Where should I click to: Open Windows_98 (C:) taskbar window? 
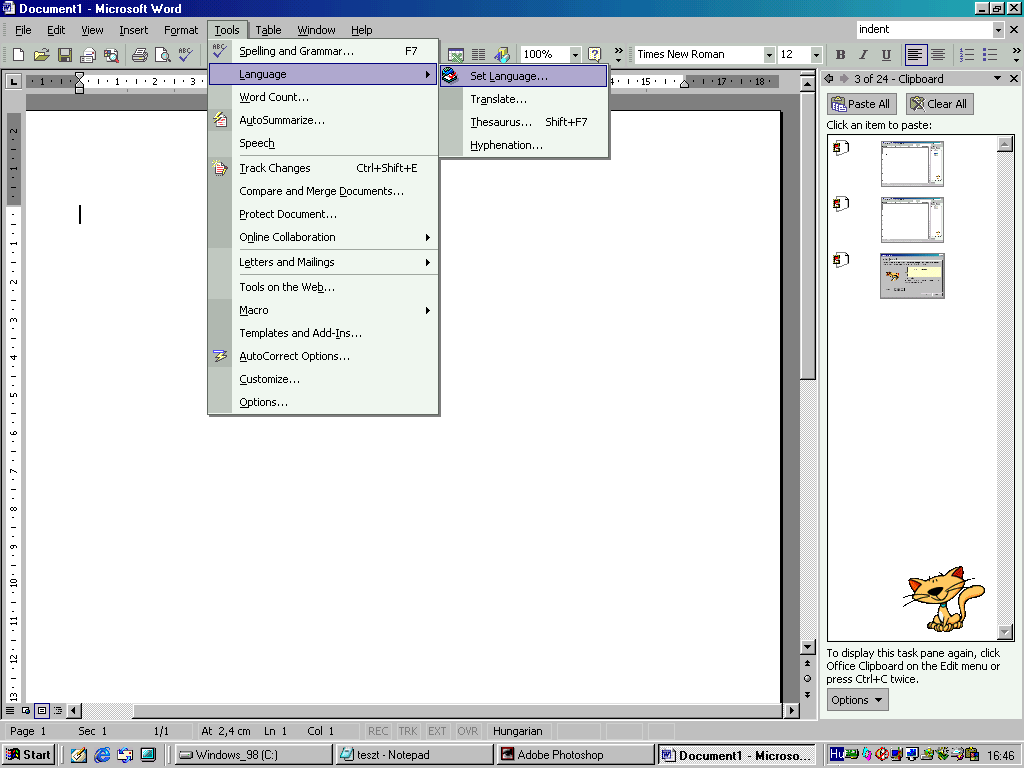point(253,755)
